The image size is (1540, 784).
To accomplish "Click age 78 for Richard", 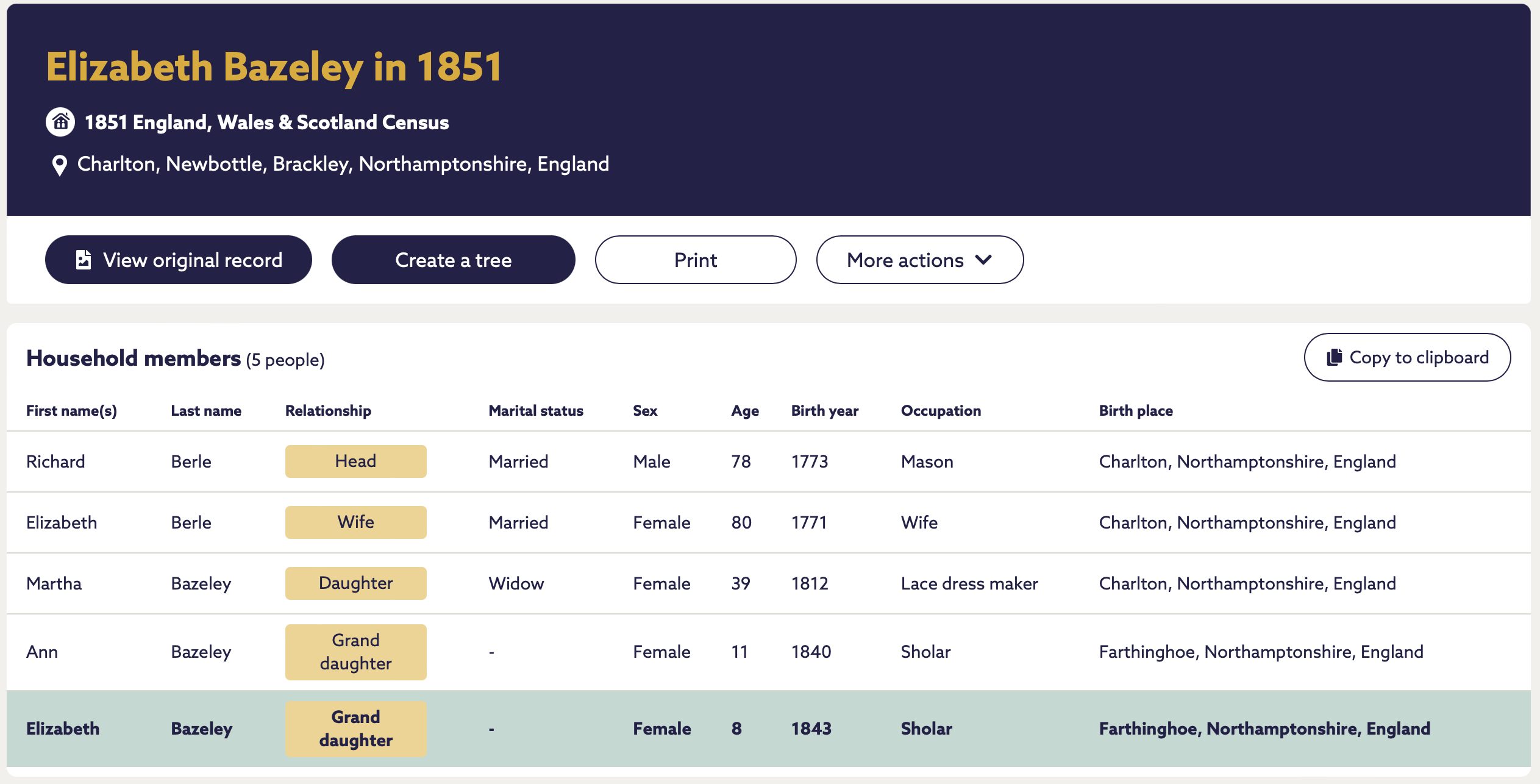I will (x=741, y=461).
